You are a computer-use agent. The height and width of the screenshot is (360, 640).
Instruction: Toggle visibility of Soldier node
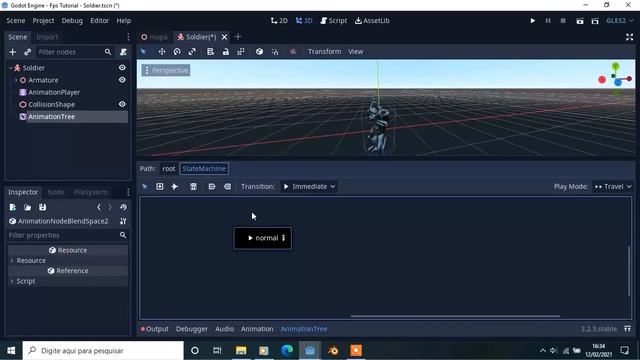click(122, 68)
